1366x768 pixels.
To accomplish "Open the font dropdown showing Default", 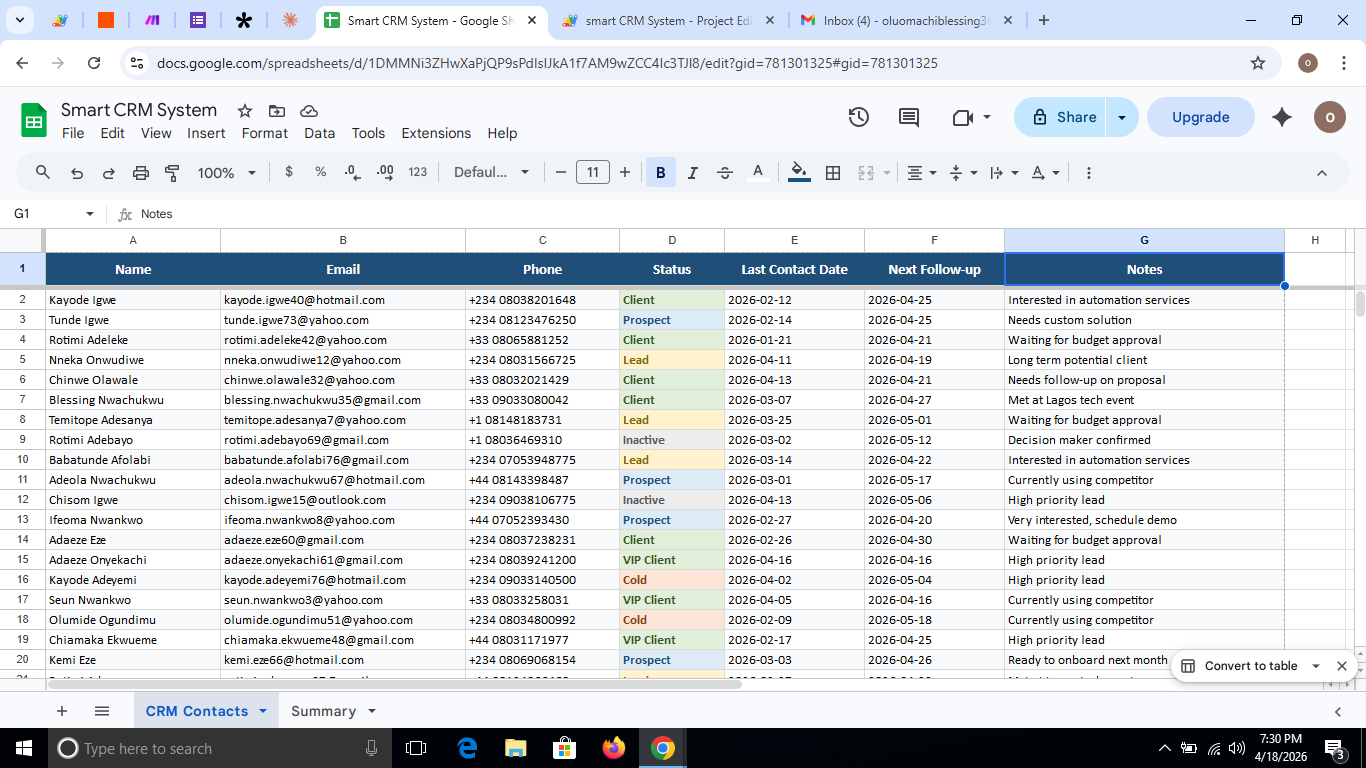I will [x=491, y=172].
